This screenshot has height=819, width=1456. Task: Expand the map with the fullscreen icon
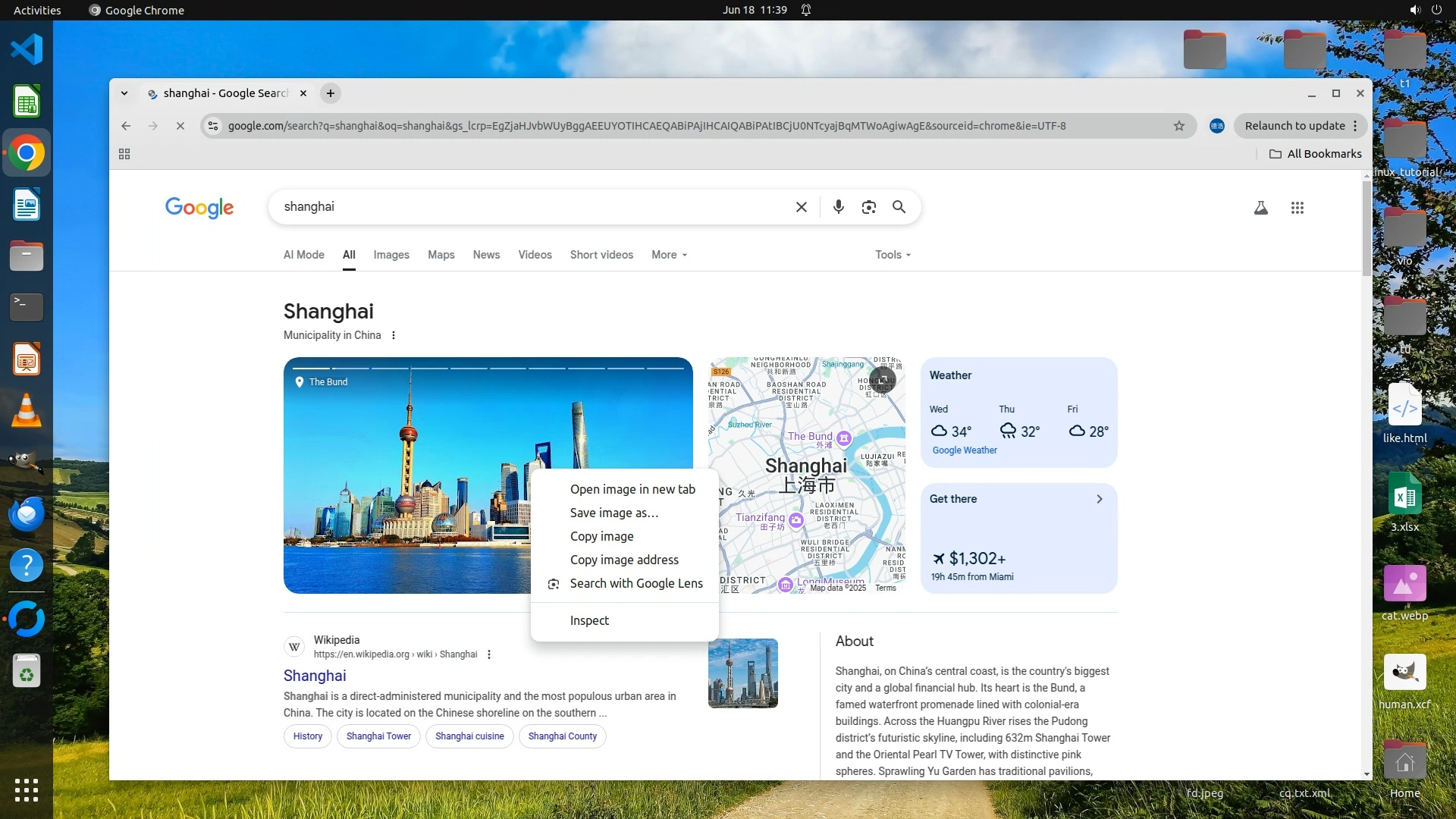click(x=883, y=379)
